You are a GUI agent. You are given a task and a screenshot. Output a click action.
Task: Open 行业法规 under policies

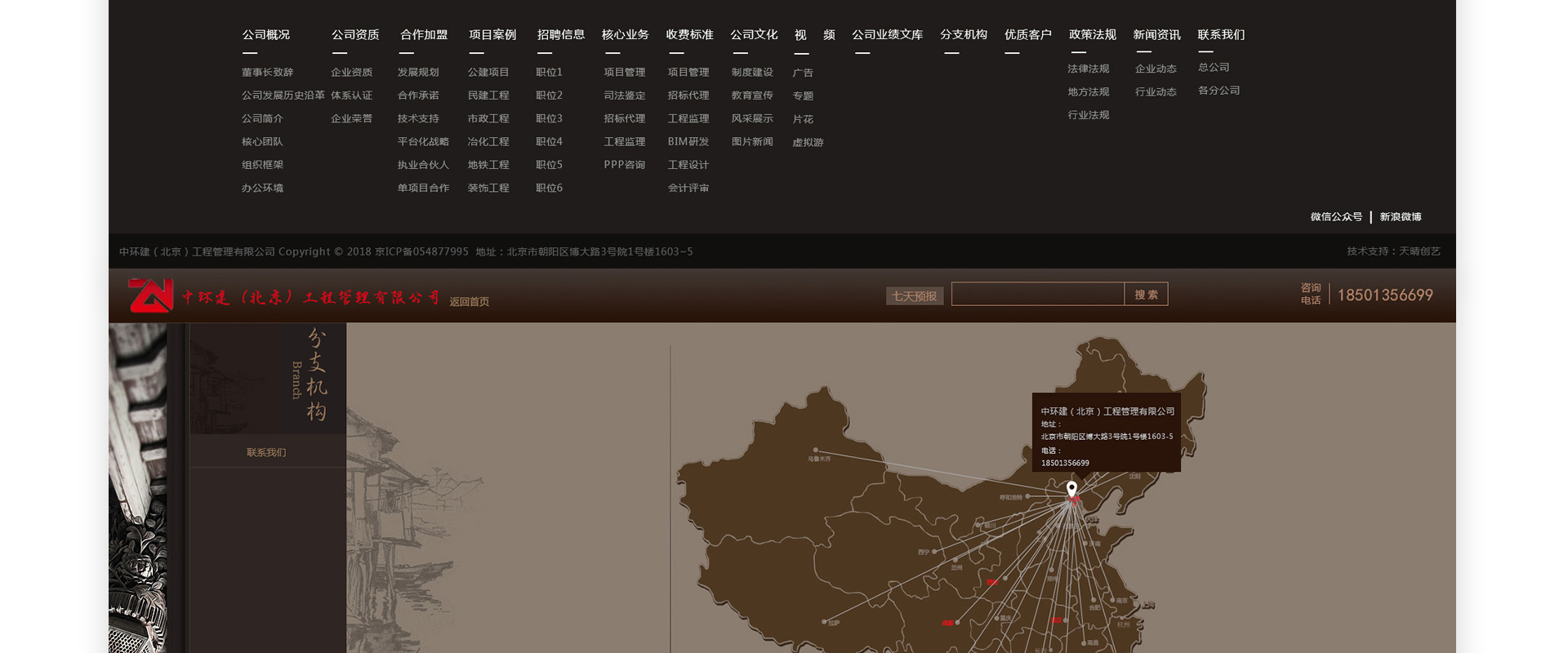coord(1088,115)
